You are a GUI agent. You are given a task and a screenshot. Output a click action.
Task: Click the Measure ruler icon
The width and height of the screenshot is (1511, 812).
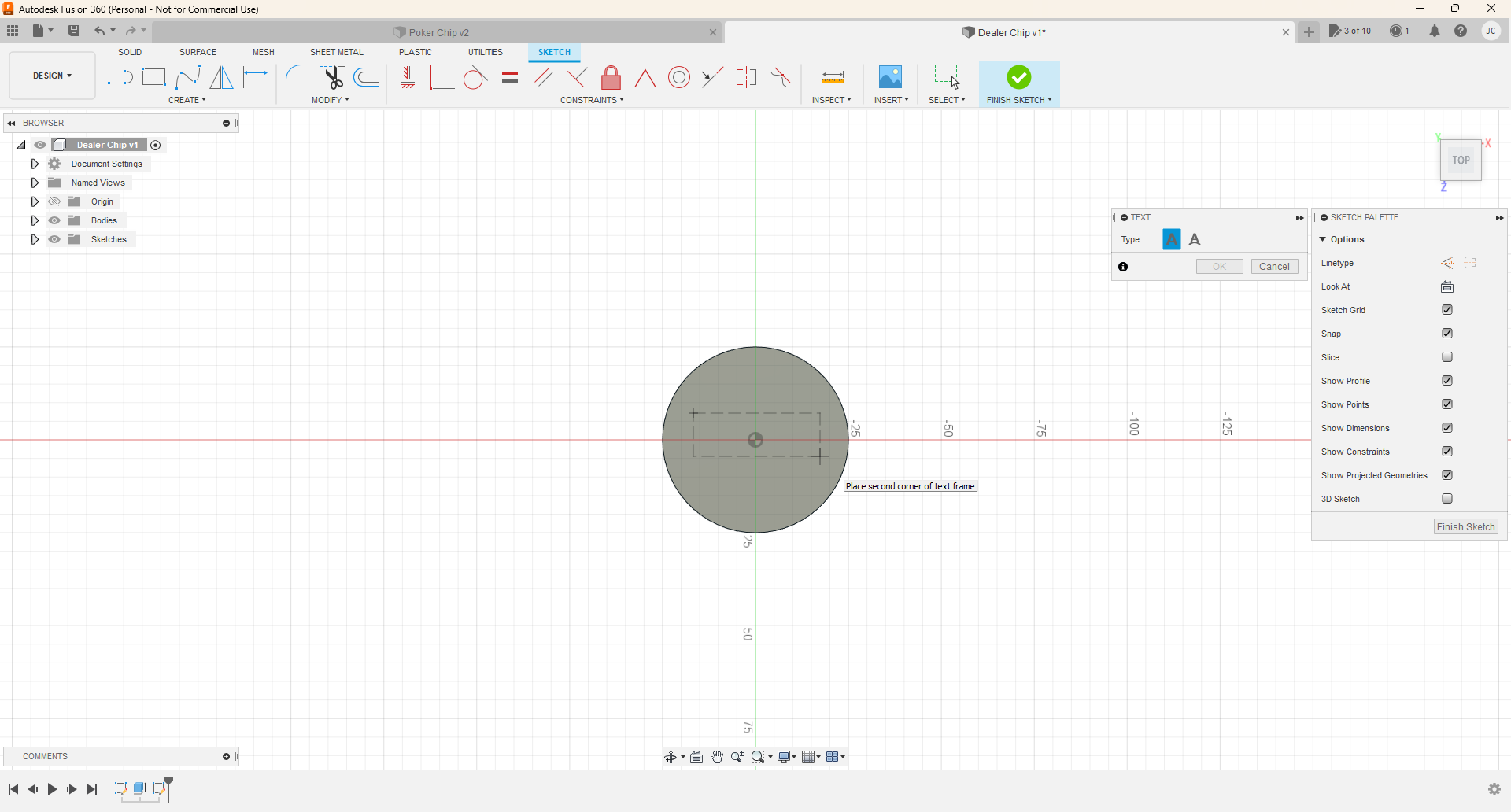(x=832, y=77)
